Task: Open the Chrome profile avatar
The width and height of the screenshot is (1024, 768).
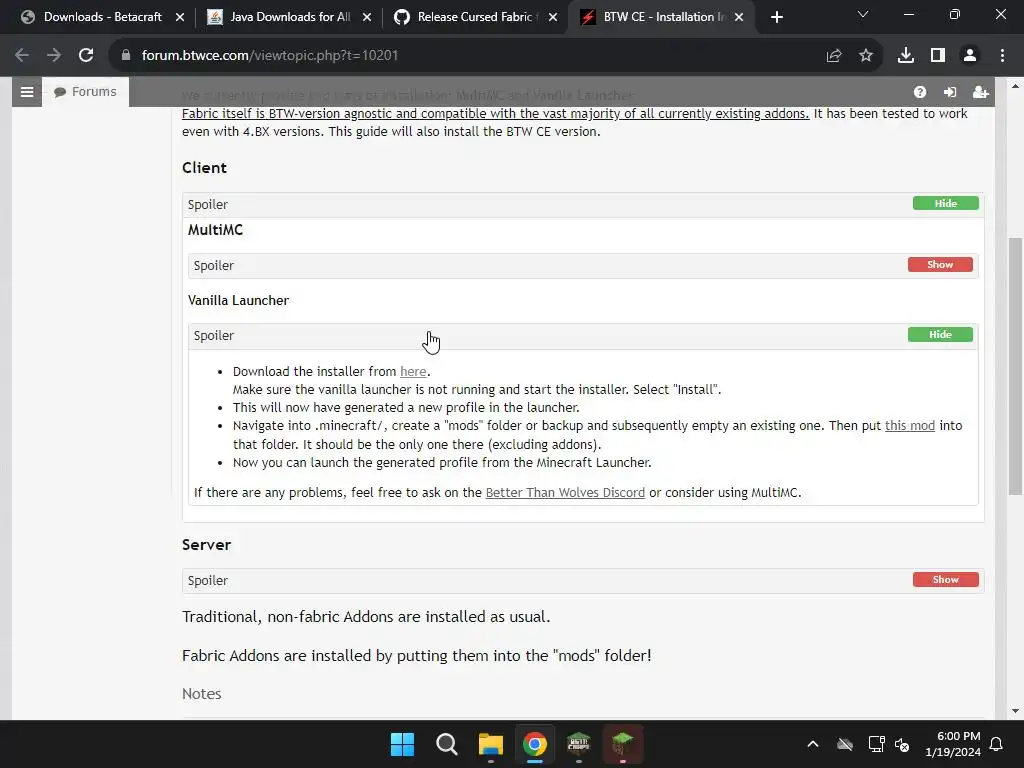Action: [x=970, y=56]
